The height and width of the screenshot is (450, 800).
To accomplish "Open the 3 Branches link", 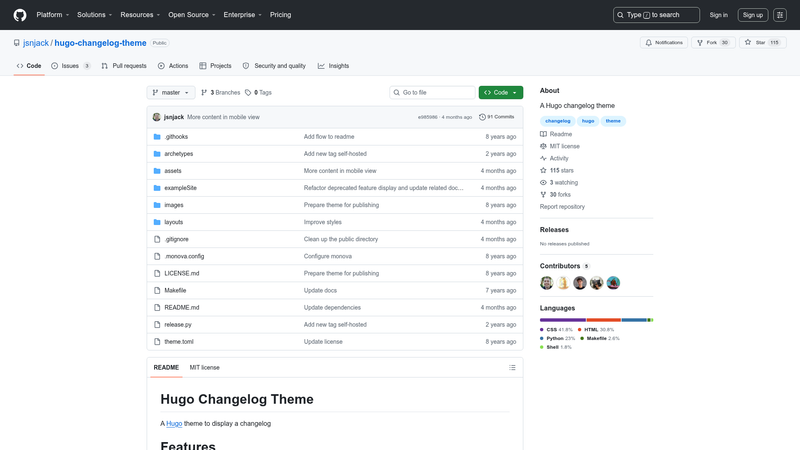I will (220, 92).
